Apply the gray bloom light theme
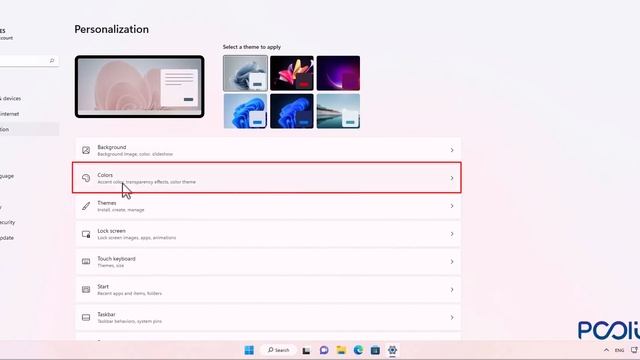 pyautogui.click(x=245, y=73)
